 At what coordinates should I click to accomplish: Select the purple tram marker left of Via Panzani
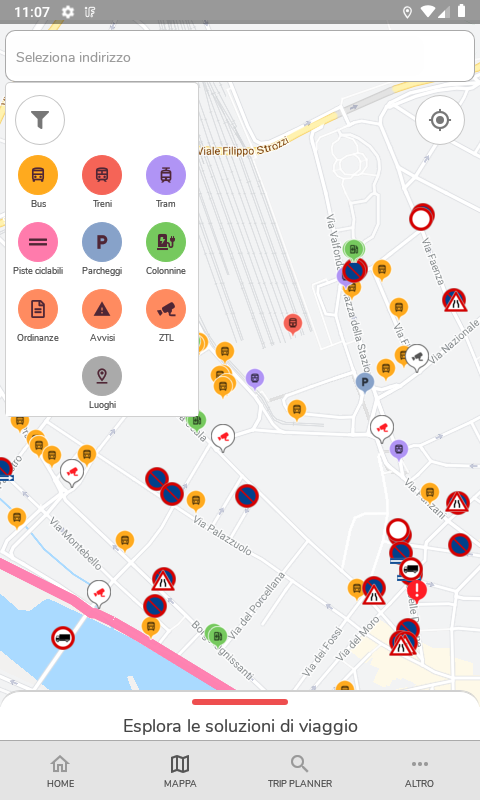click(x=399, y=449)
